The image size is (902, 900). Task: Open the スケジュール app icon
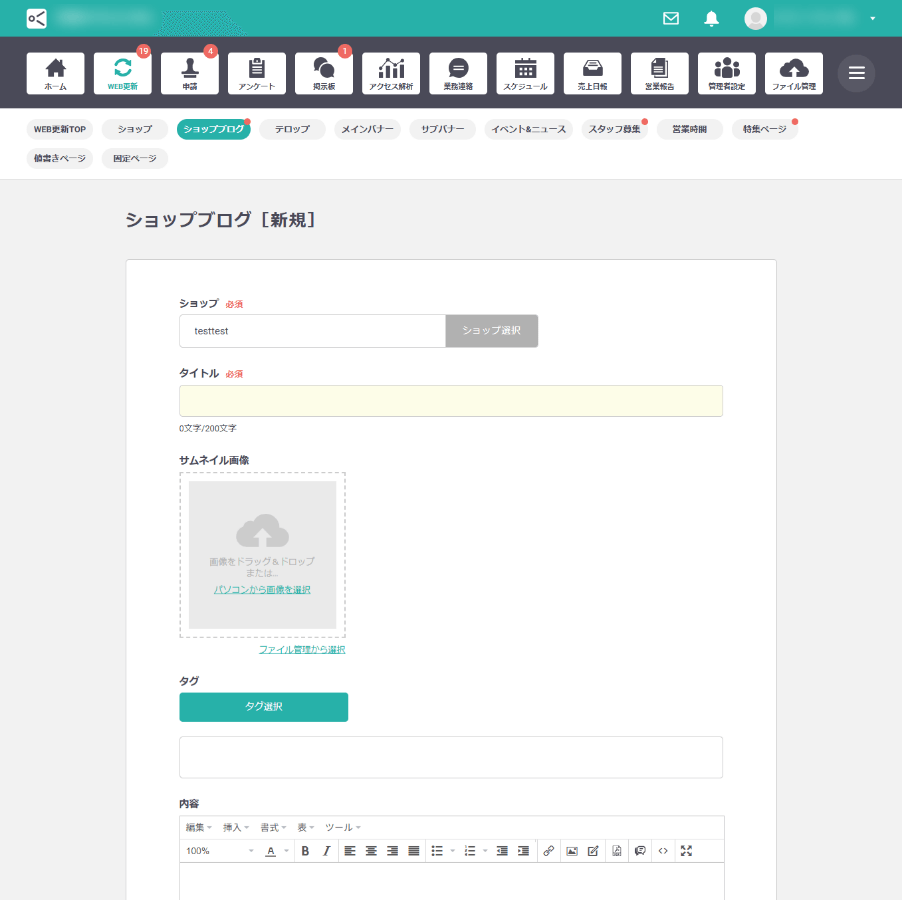point(526,72)
